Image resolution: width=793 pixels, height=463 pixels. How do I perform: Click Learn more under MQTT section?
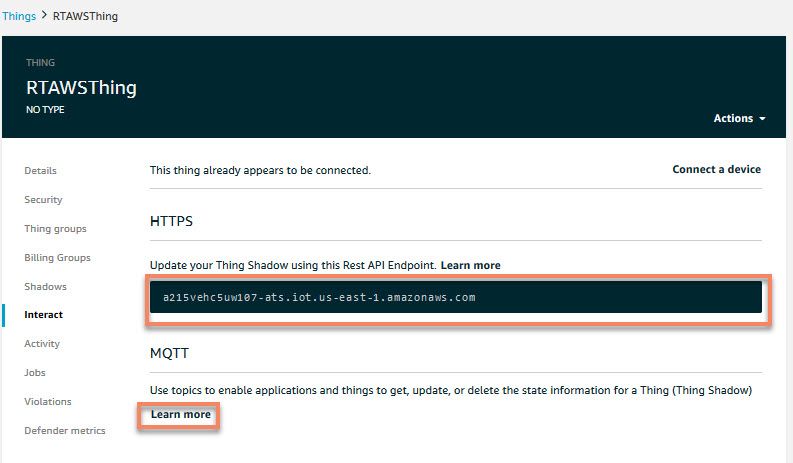click(x=181, y=414)
